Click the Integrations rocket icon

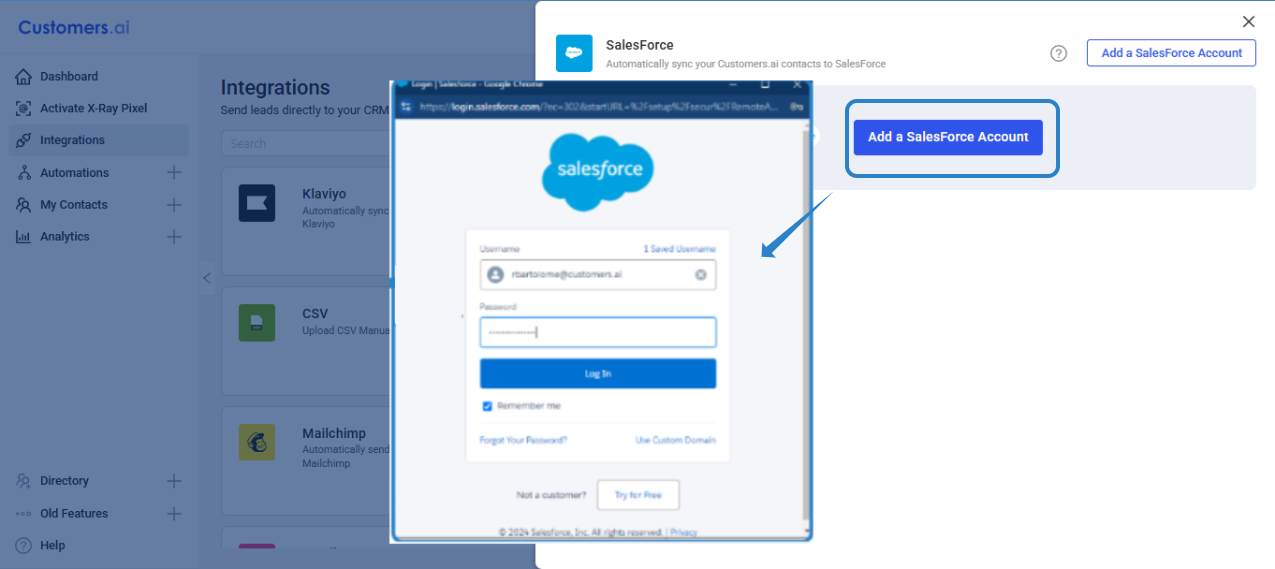pyautogui.click(x=23, y=140)
